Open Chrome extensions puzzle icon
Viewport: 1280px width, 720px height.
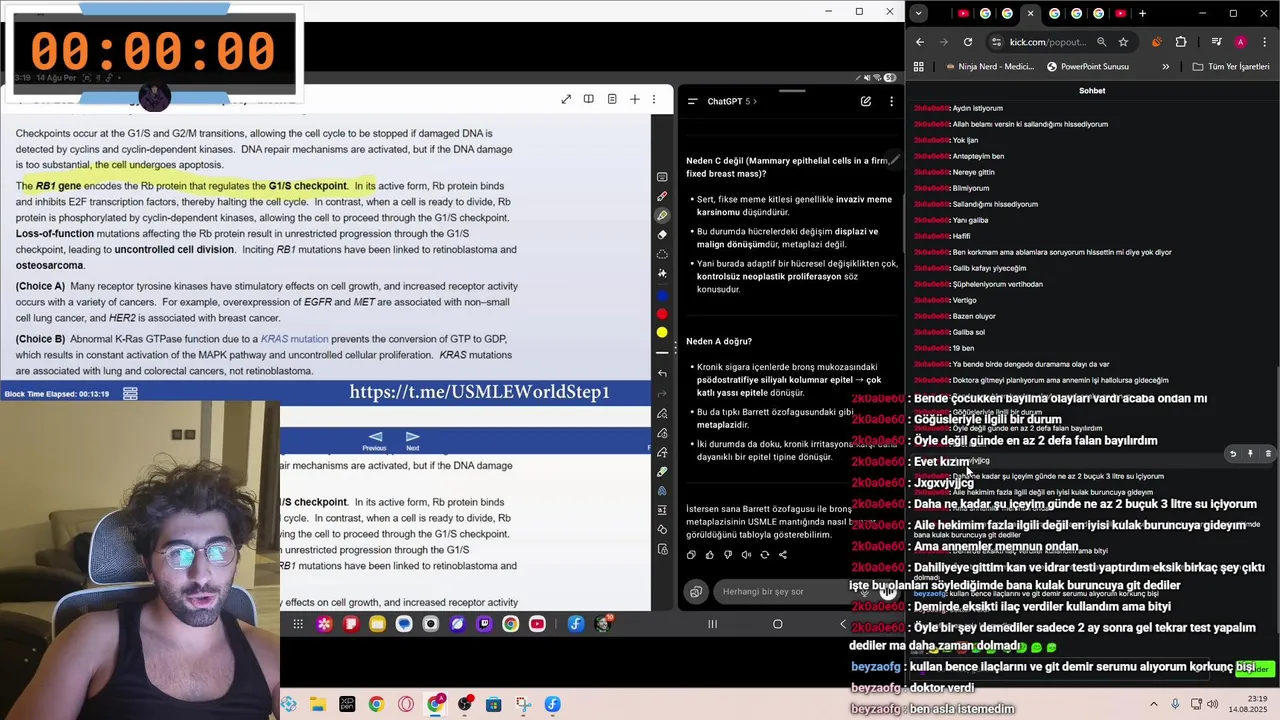pyautogui.click(x=1181, y=42)
